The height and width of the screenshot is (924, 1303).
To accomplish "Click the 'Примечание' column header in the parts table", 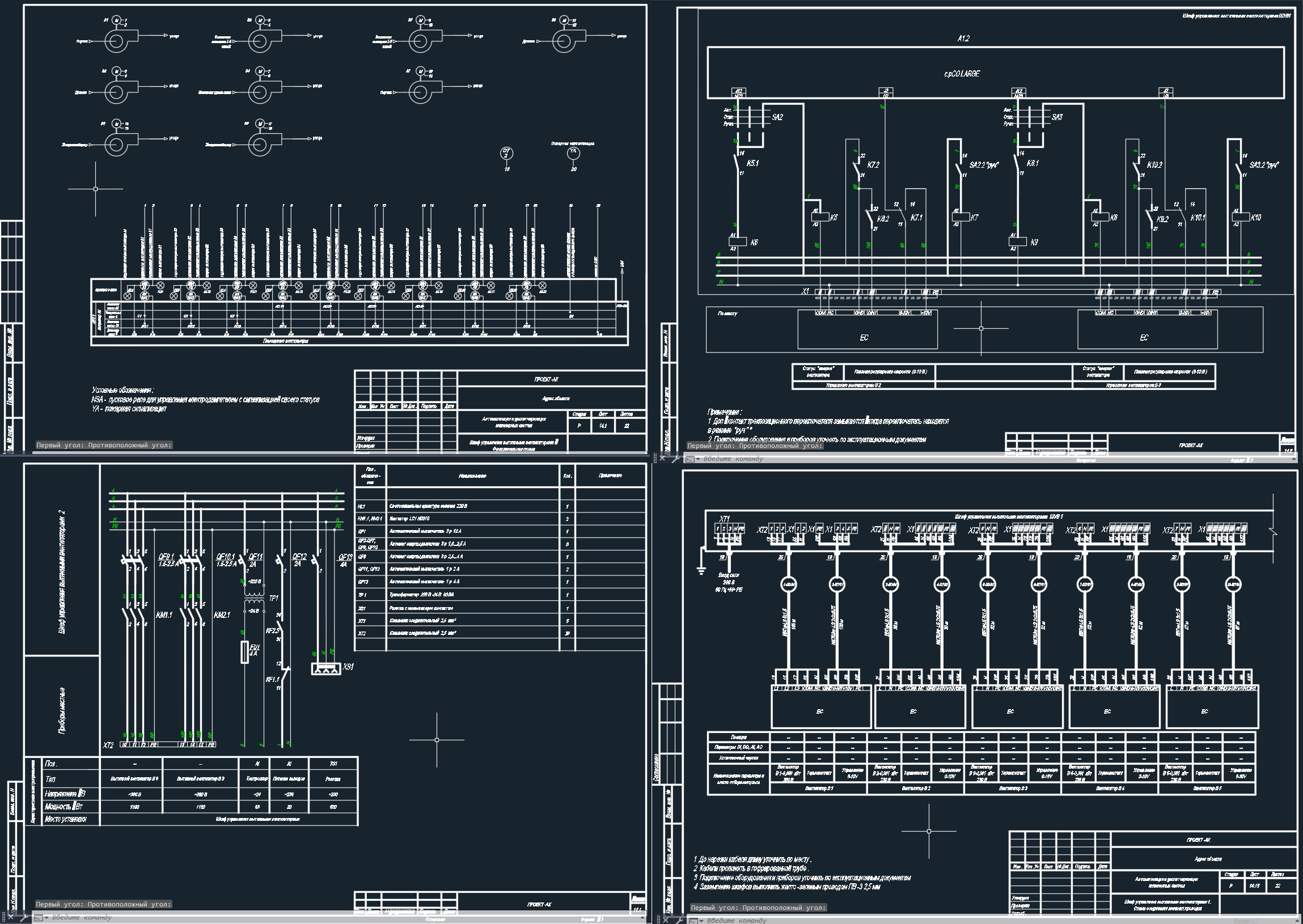I will click(x=610, y=476).
